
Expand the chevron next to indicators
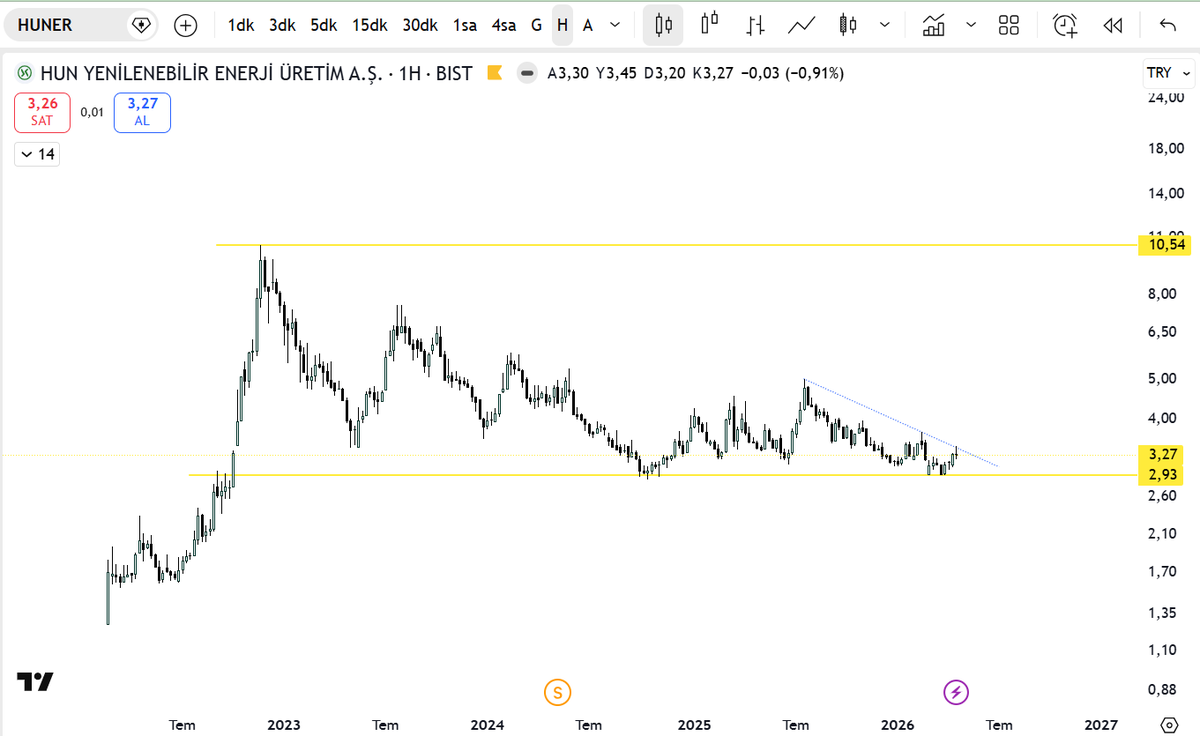(x=970, y=25)
